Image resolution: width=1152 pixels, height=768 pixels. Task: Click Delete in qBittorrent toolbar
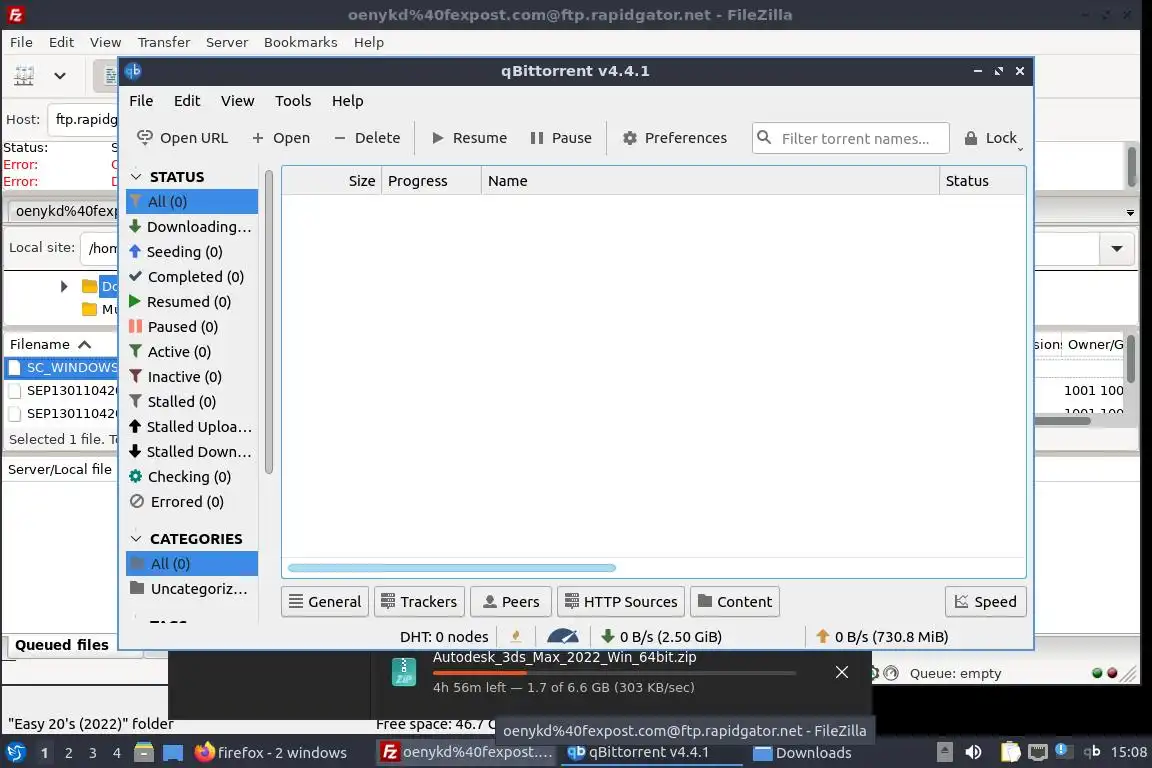pyautogui.click(x=367, y=138)
